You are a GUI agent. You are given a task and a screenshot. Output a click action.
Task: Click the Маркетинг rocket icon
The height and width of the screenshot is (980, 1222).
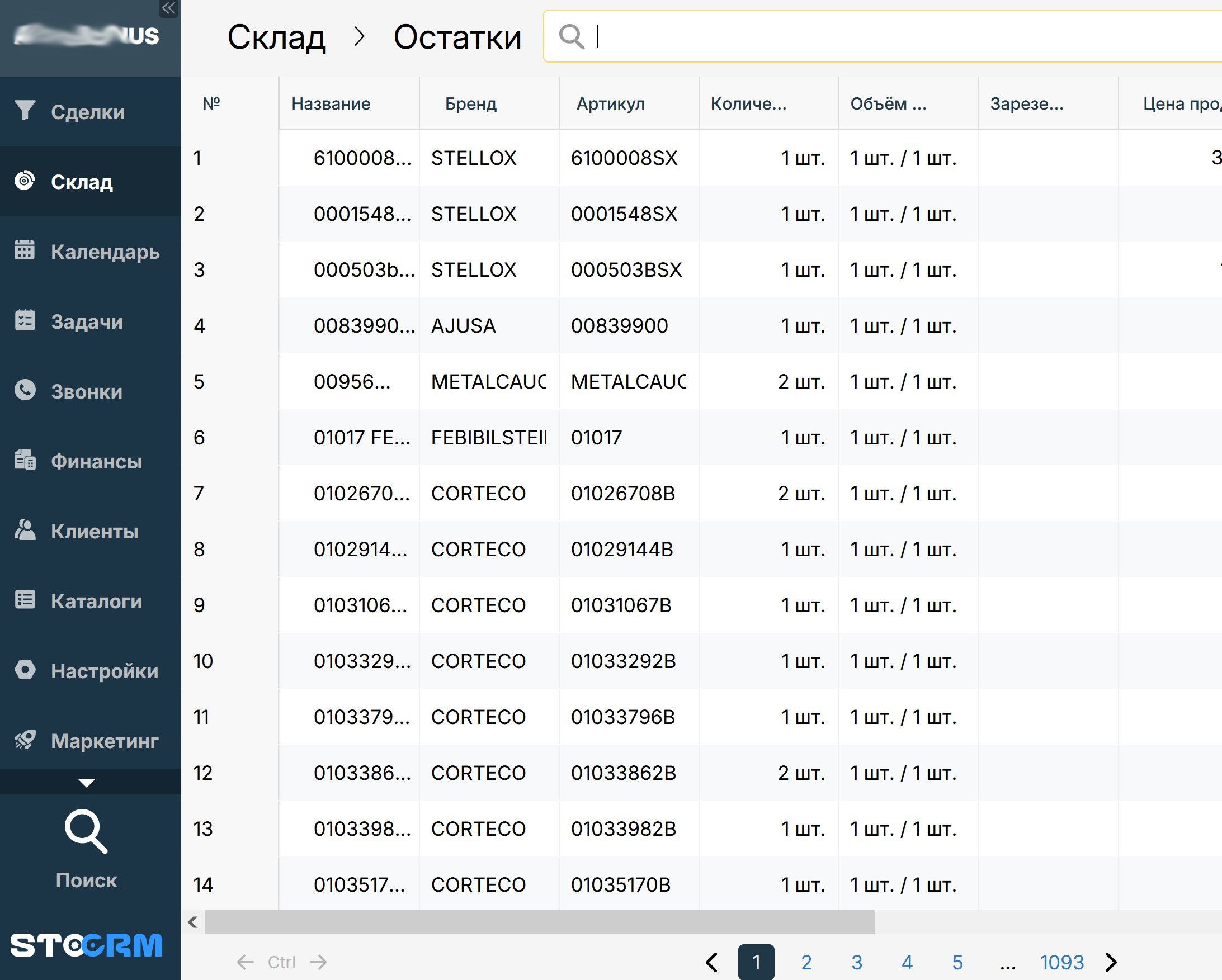25,739
